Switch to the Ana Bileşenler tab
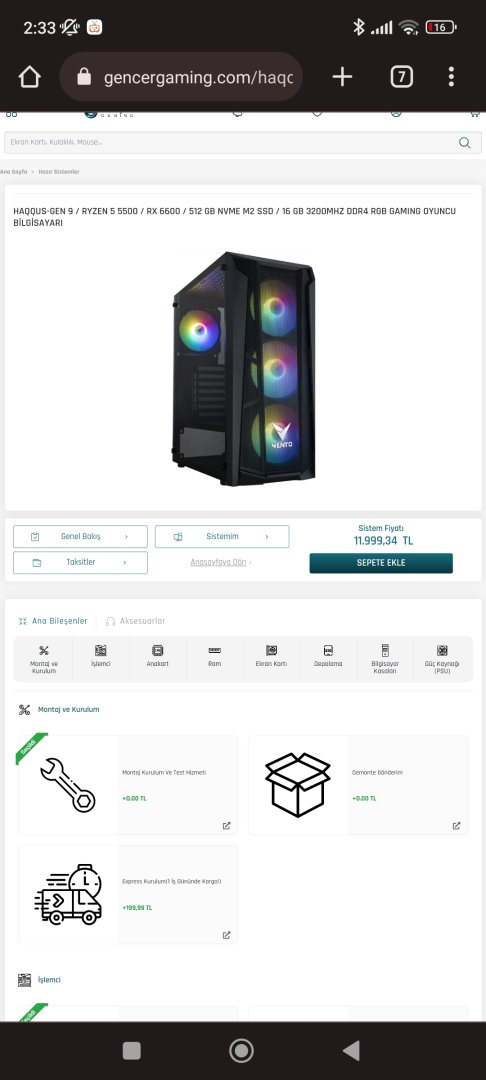The image size is (486, 1080). pyautogui.click(x=53, y=621)
